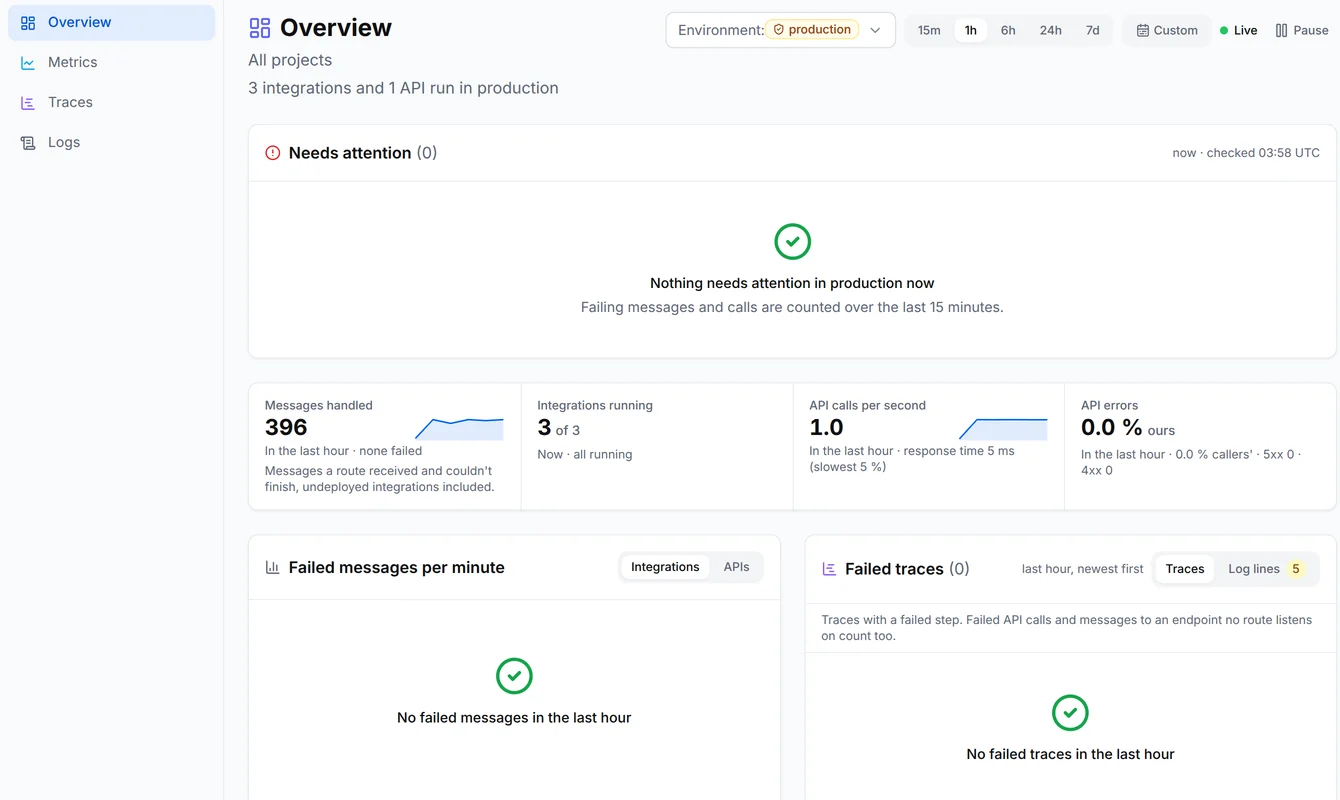Click the Metrics chart icon in sidebar
The image size is (1340, 800).
[28, 62]
